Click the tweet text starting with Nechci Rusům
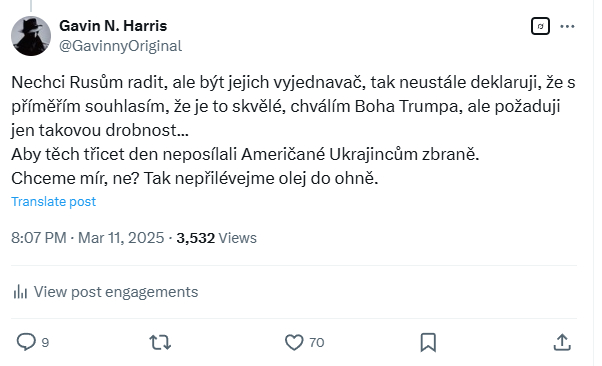The image size is (602, 366). pos(293,130)
